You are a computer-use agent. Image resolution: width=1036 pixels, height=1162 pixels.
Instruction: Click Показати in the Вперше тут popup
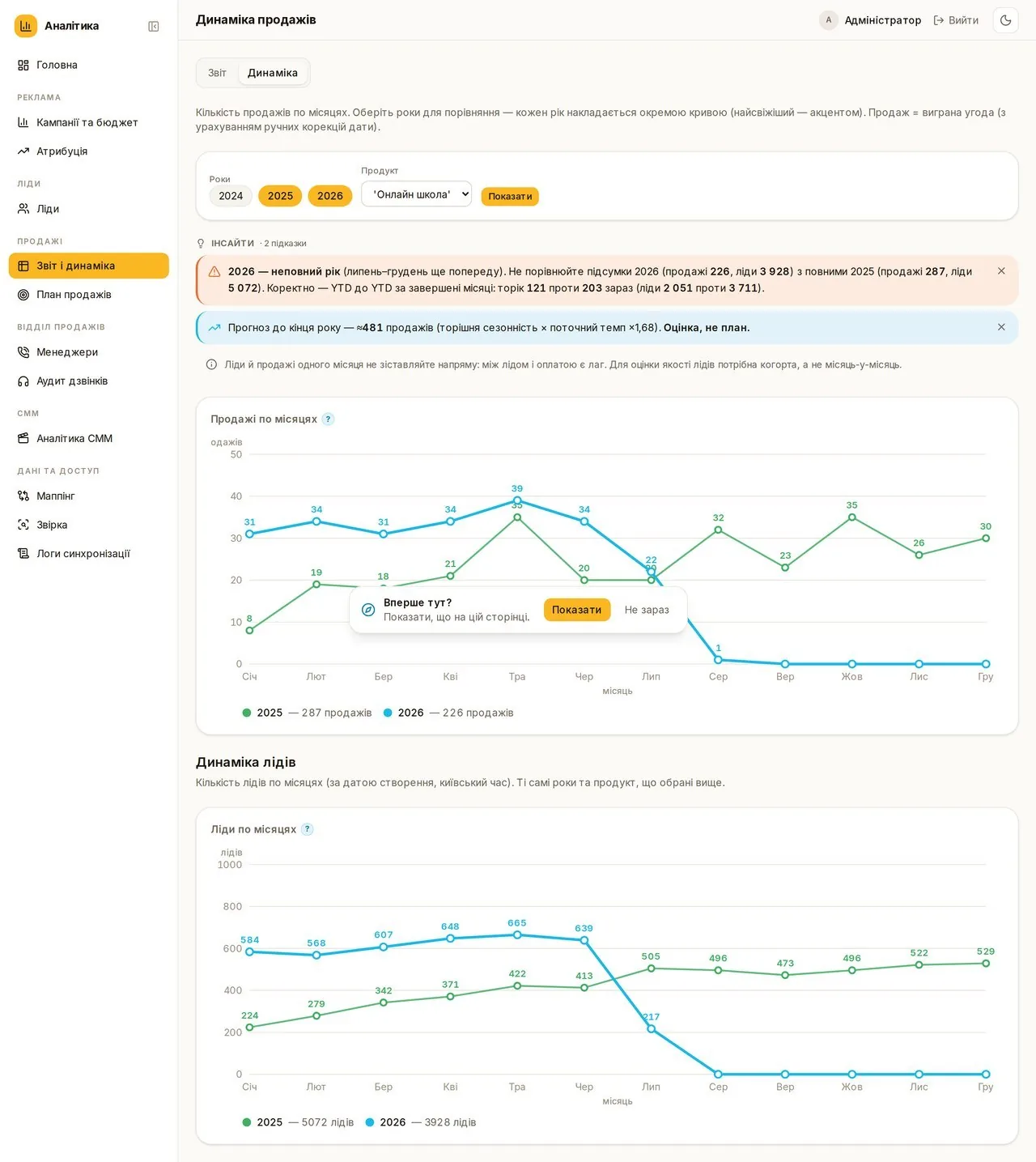[576, 610]
